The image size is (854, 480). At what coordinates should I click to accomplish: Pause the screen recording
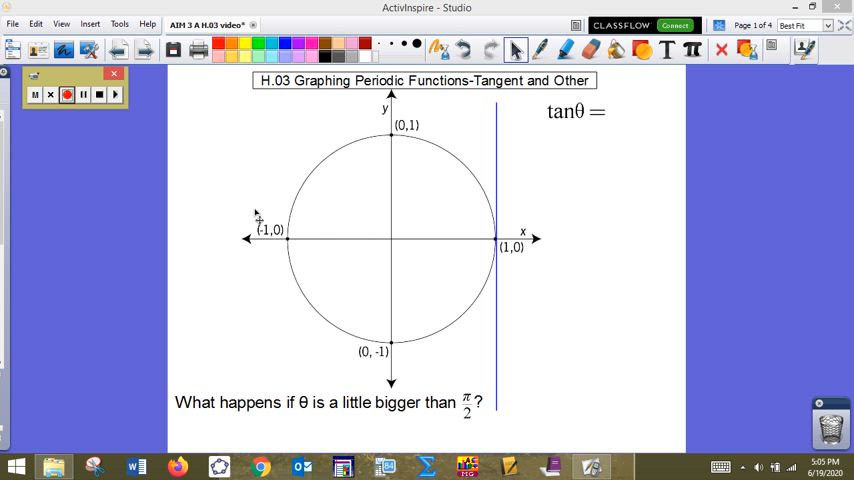pos(83,95)
